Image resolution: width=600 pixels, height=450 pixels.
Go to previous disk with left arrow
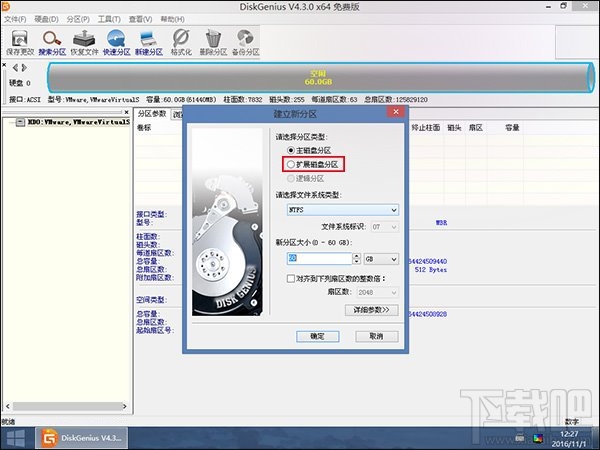(x=15, y=68)
